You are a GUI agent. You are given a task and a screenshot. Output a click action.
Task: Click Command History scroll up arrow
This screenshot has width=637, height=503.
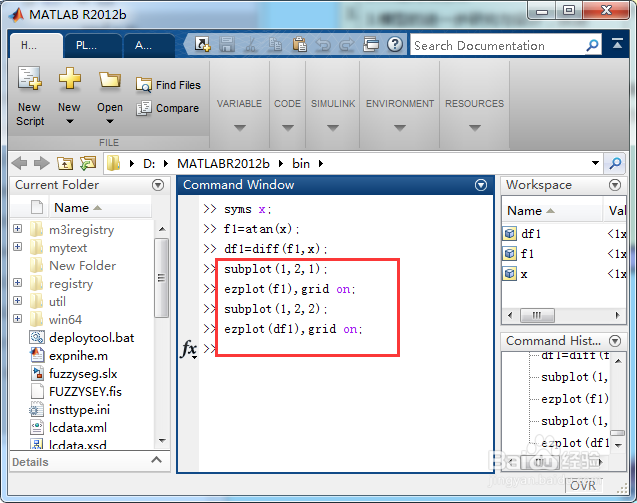[x=618, y=361]
